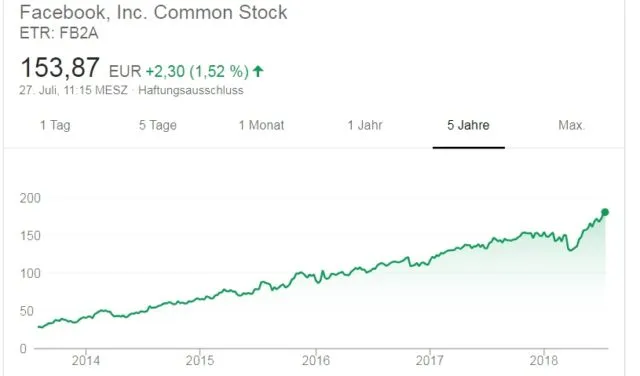Click the 2017 label on x-axis

pos(429,360)
